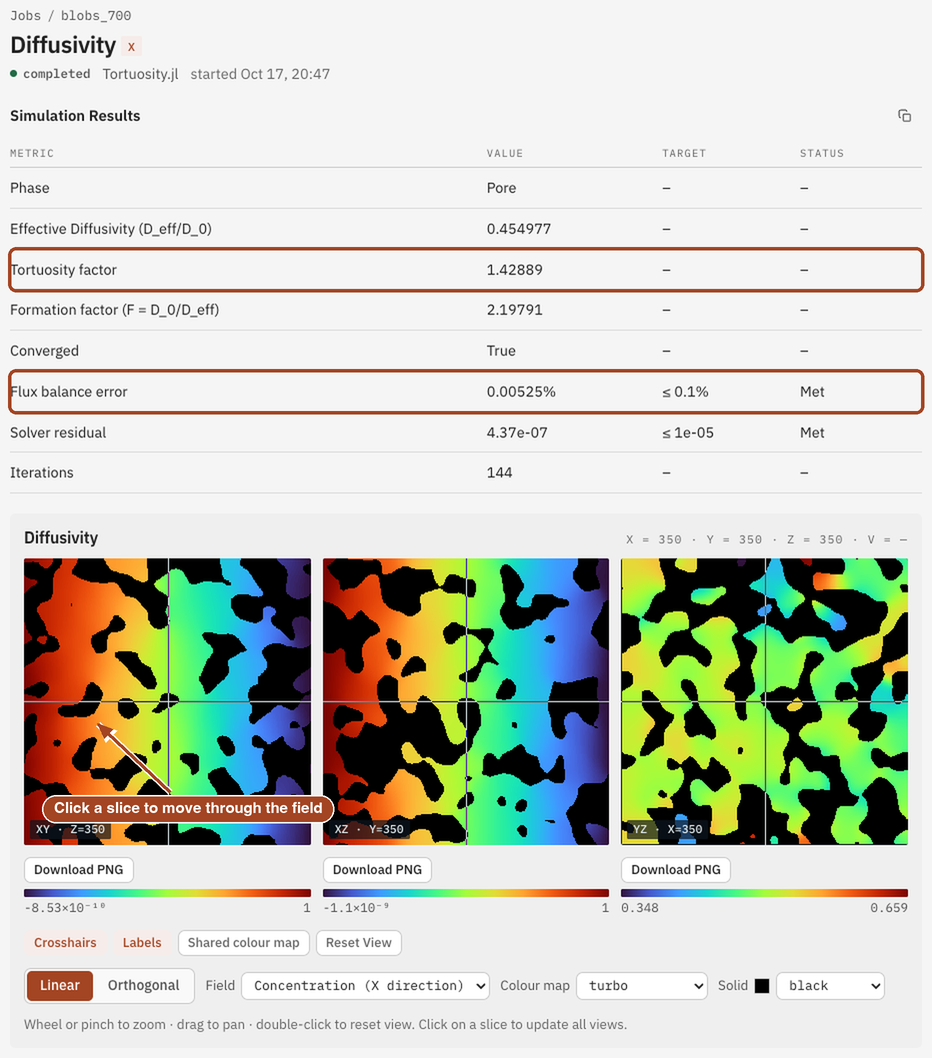Click the XY · Z=350 label on the slice
This screenshot has width=932, height=1058.
pyautogui.click(x=70, y=829)
